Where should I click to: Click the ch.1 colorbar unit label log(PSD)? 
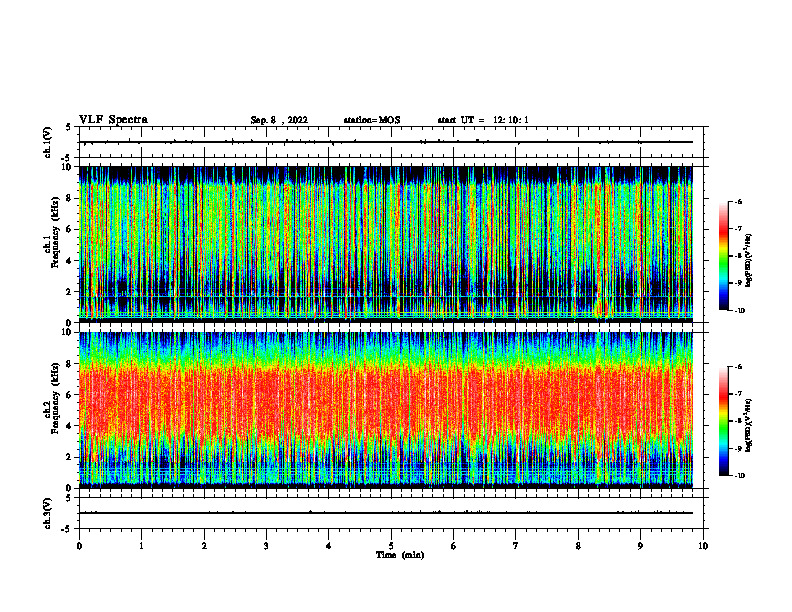[x=749, y=260]
